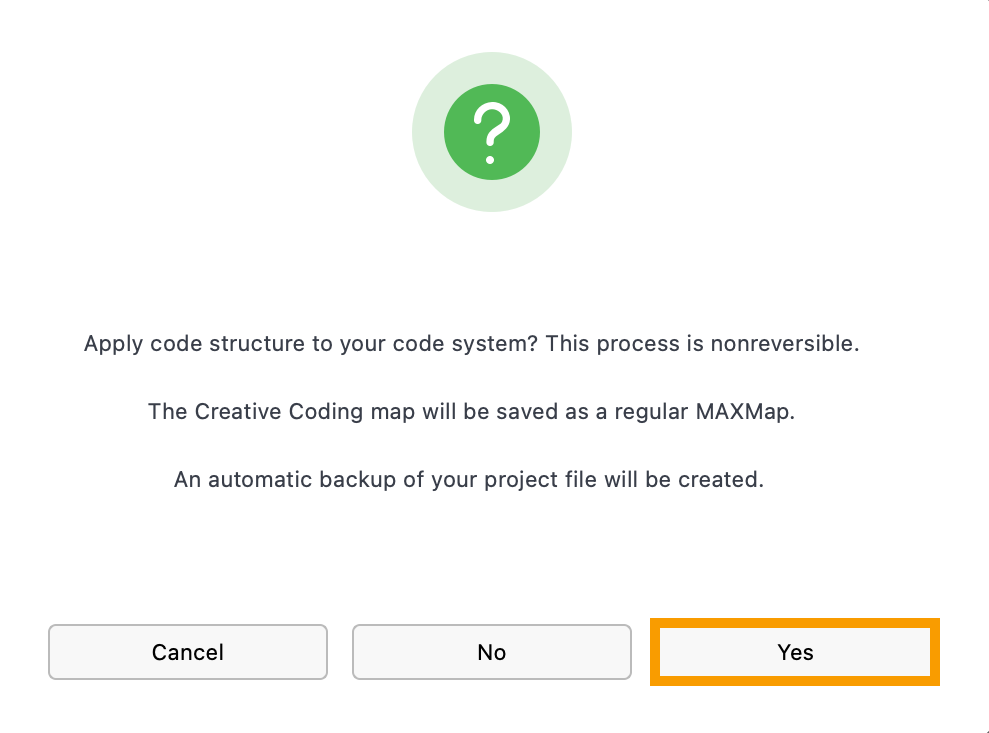Abort the operation using Cancel

pyautogui.click(x=188, y=652)
